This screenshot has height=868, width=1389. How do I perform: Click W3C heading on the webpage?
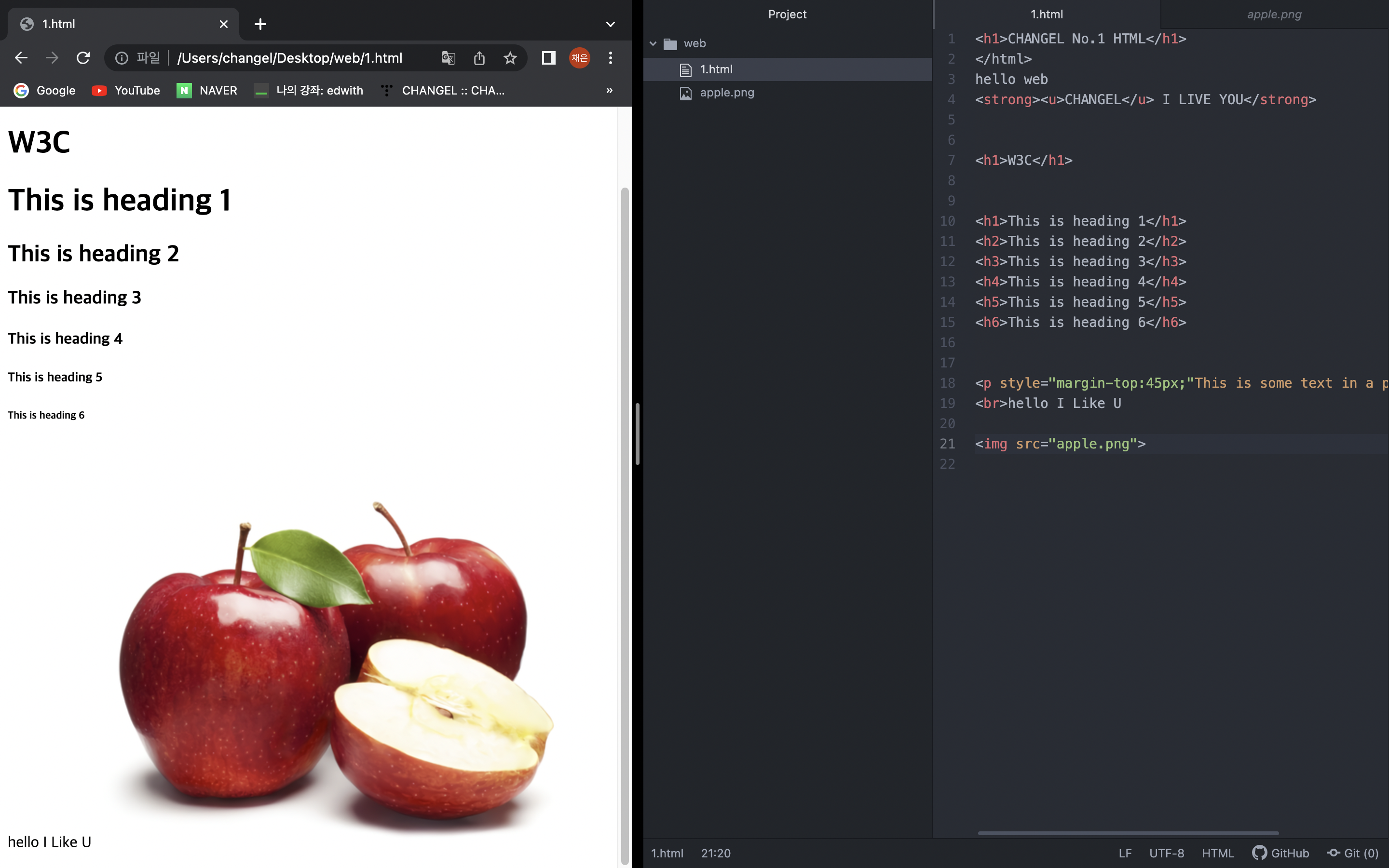39,142
